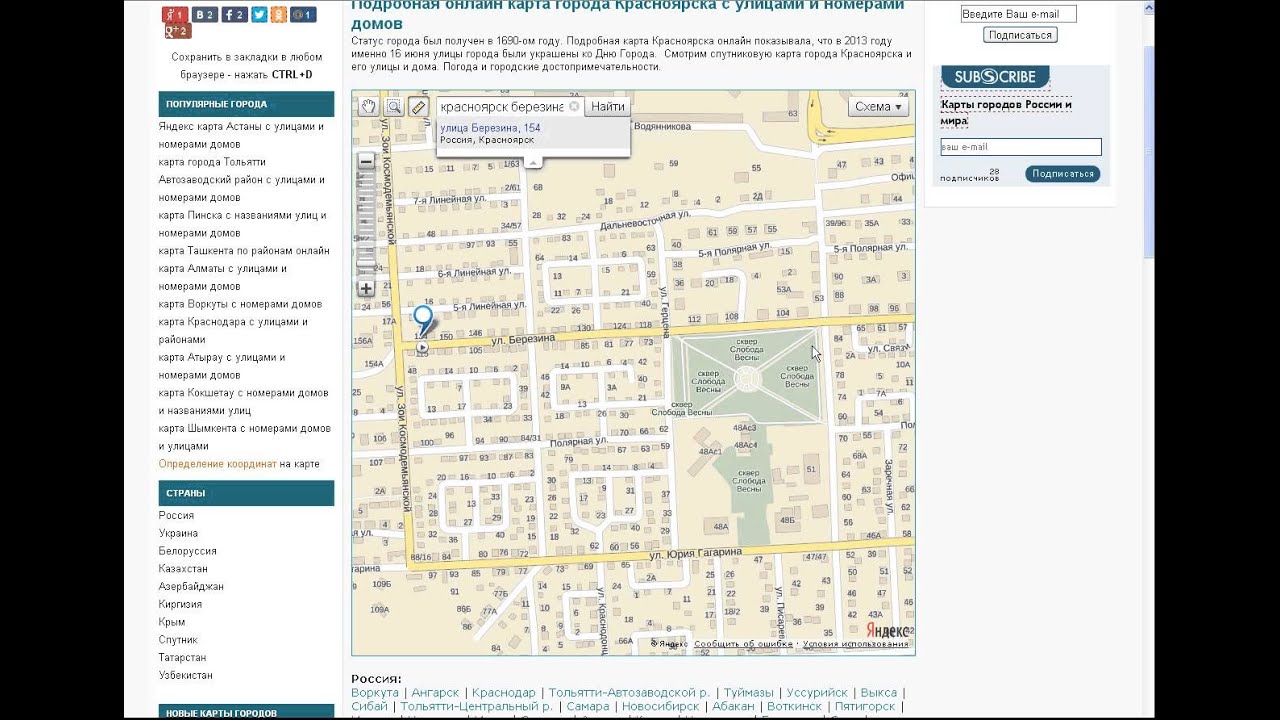Click the blue location marker on Berezina street
The height and width of the screenshot is (720, 1280).
coord(423,321)
